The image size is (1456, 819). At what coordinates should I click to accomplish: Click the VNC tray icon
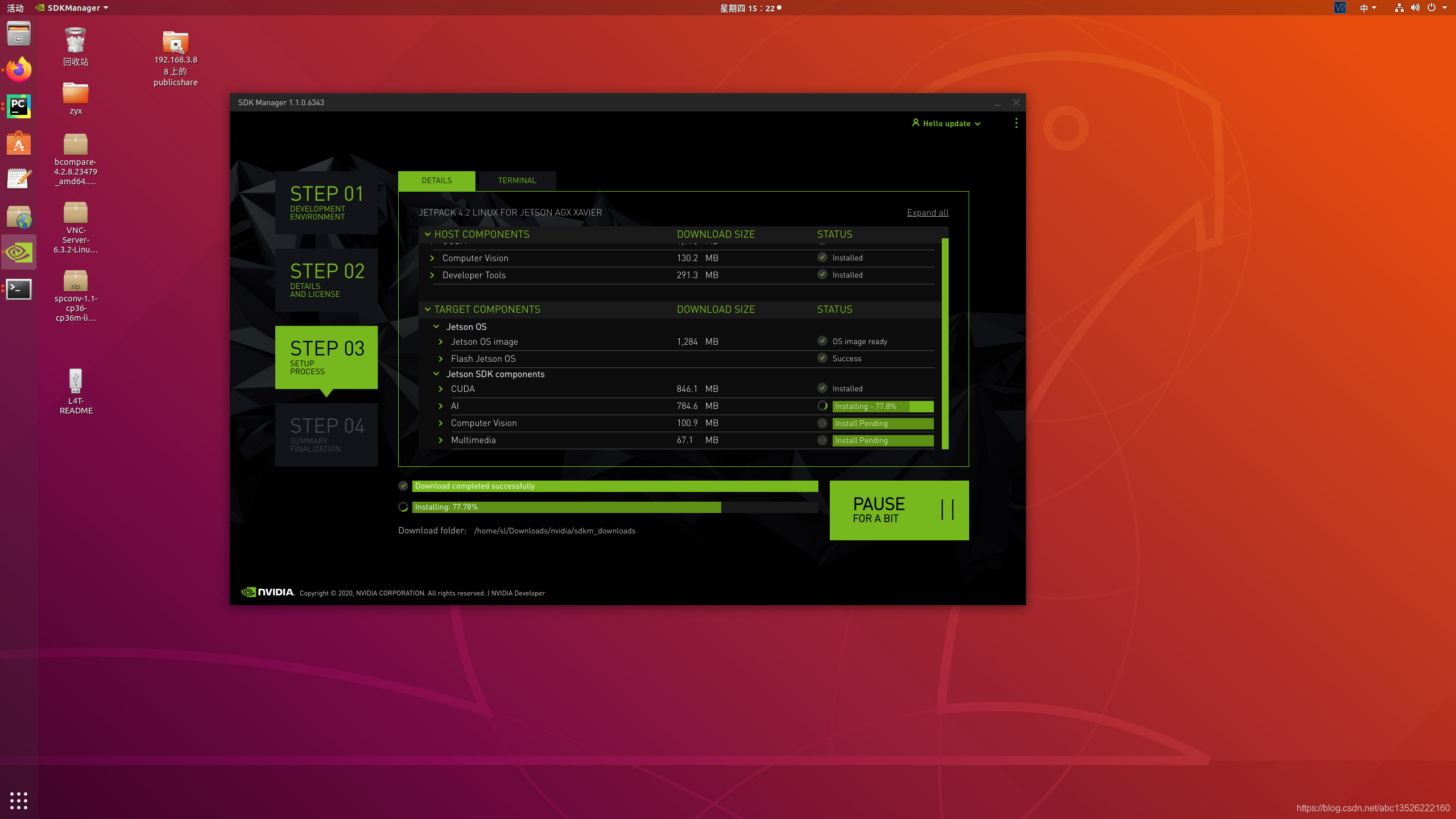click(1340, 8)
